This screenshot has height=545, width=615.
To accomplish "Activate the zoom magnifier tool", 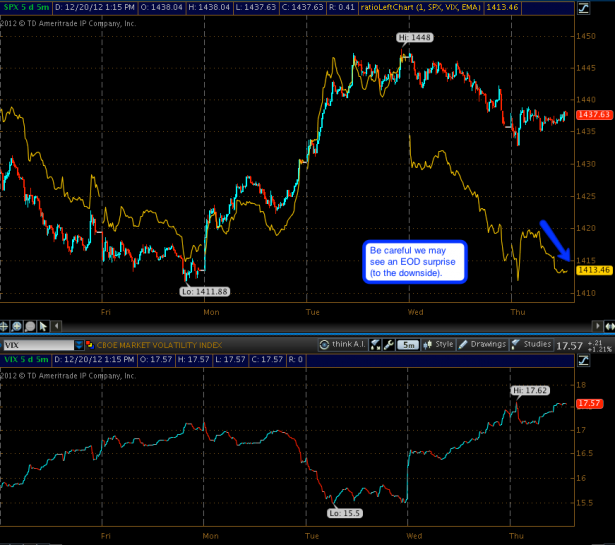I will (16, 326).
